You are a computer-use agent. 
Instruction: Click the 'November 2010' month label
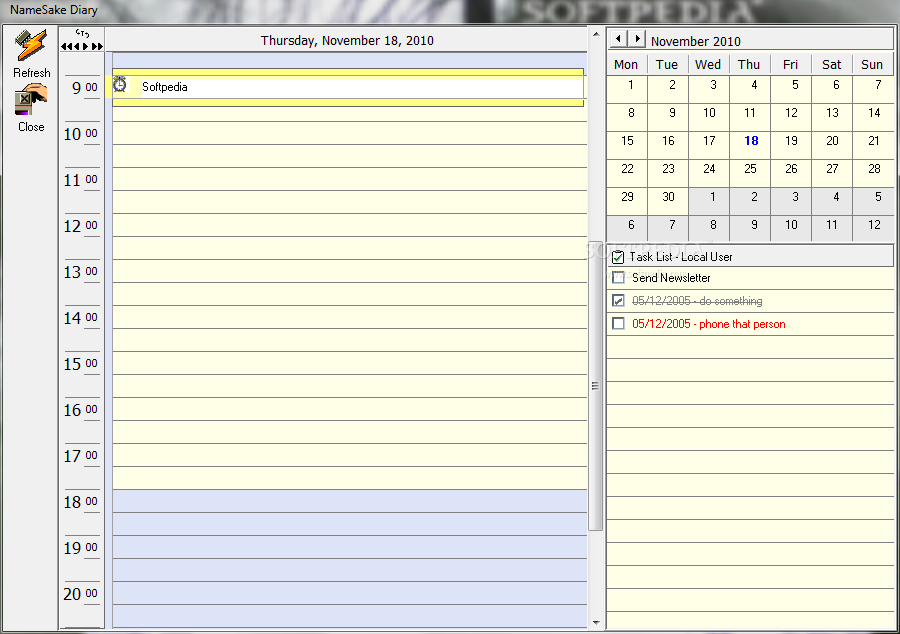coord(696,41)
